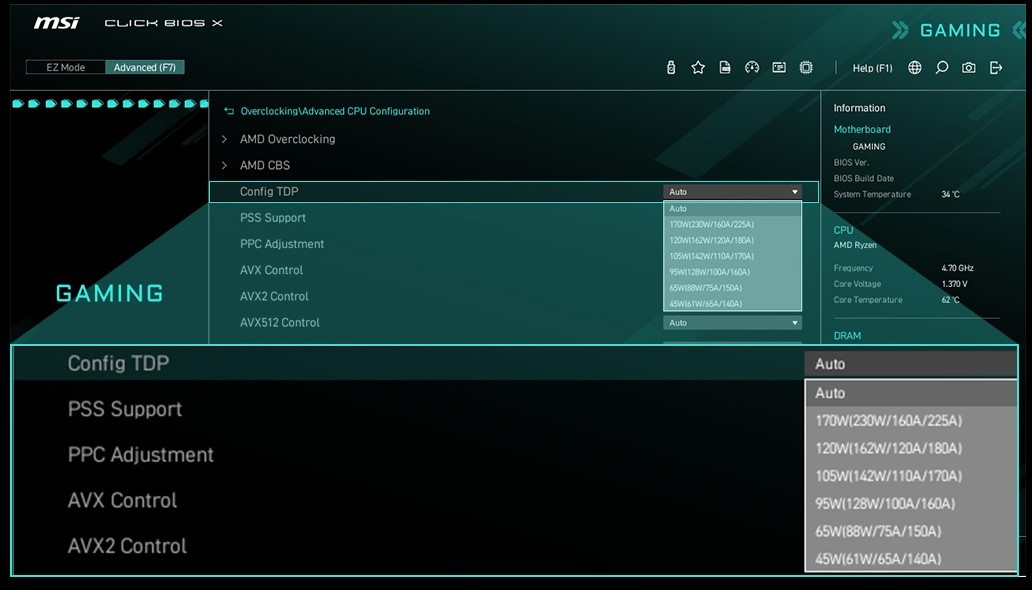This screenshot has width=1032, height=590.
Task: Choose 170W(230W/160A/225A) in the small unmagnified list
Action: point(733,225)
